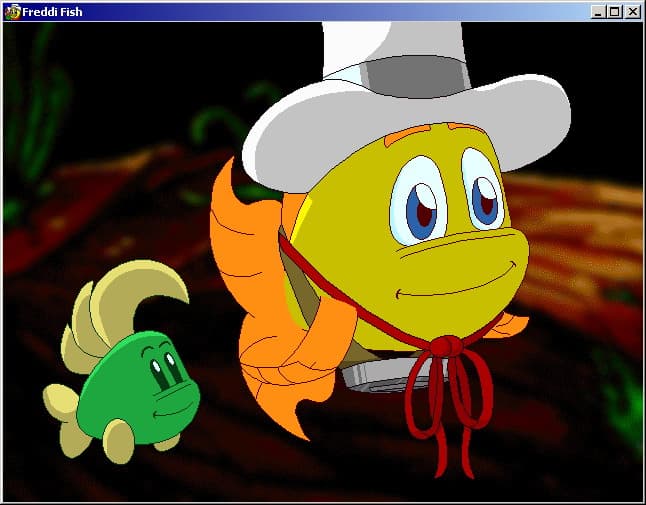Close the Freddi Fish window
Screen dimensions: 646x505
632,12
